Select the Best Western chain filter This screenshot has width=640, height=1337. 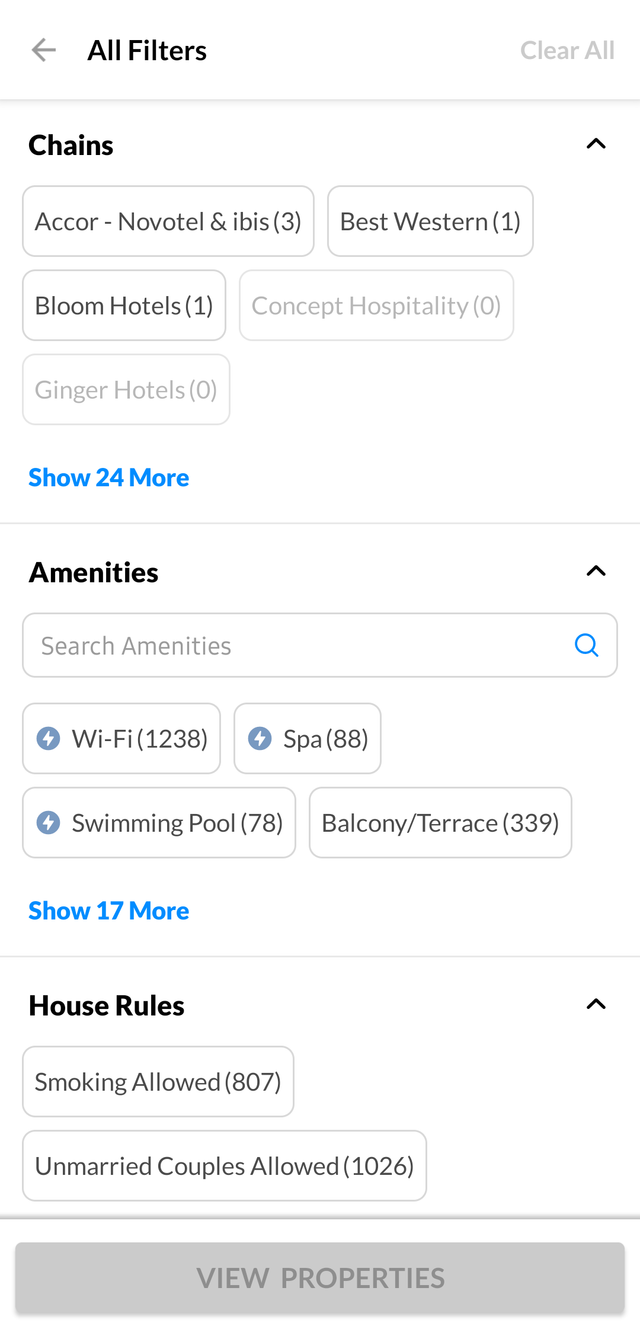pos(430,221)
